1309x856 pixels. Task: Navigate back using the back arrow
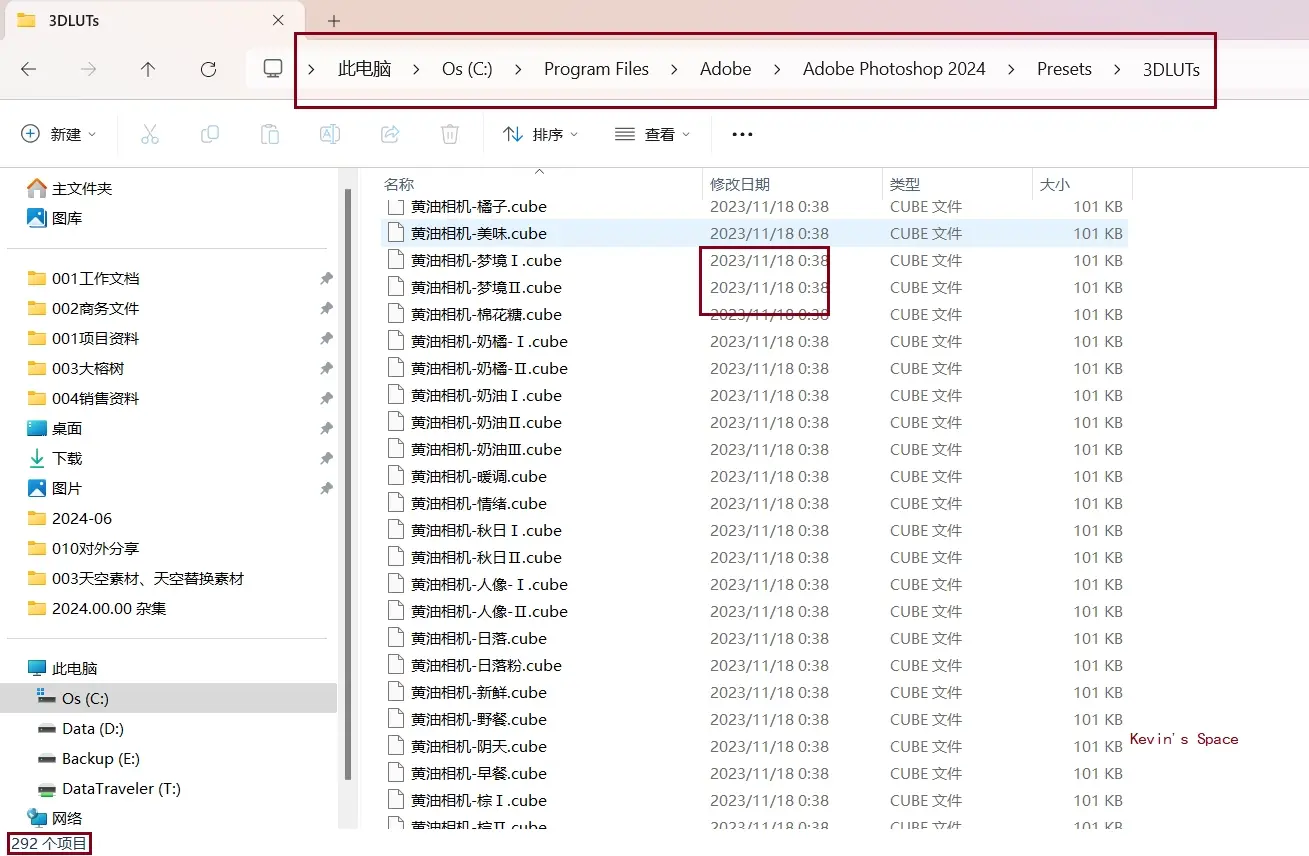[29, 69]
